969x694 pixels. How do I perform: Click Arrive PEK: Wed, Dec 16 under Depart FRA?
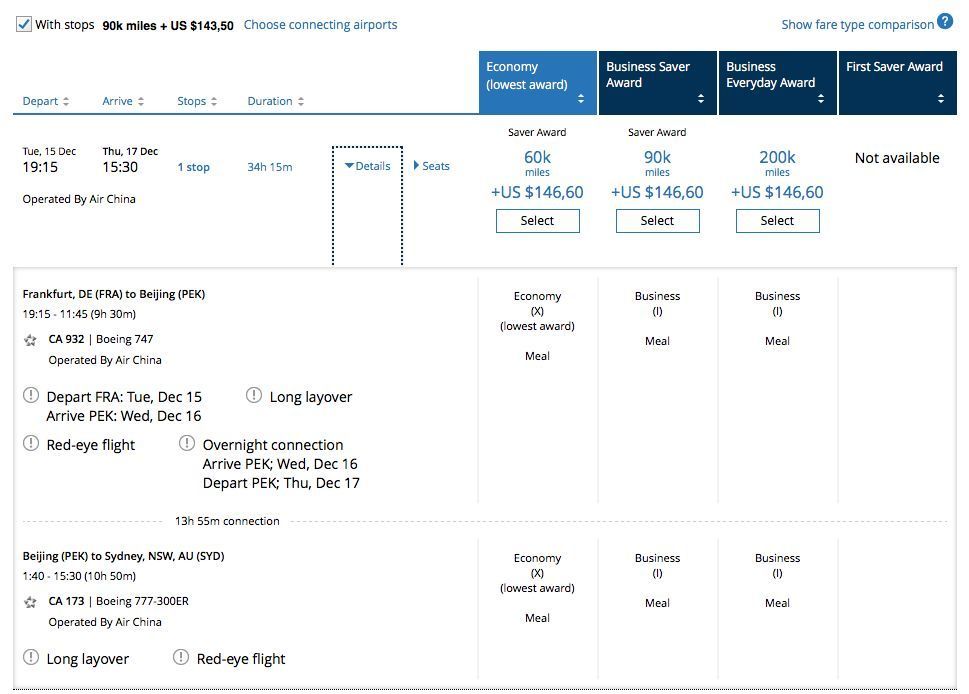[x=124, y=416]
